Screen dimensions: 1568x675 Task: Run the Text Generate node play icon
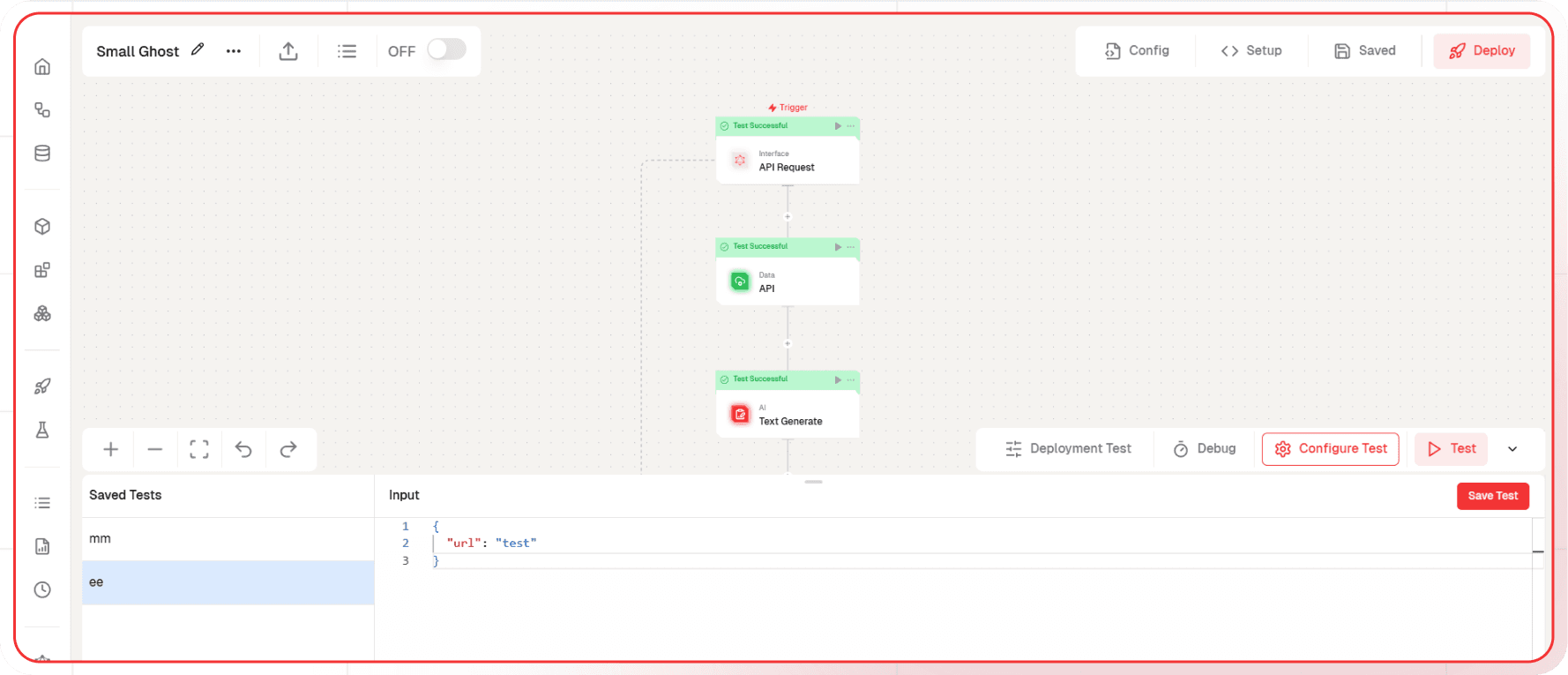pos(838,379)
